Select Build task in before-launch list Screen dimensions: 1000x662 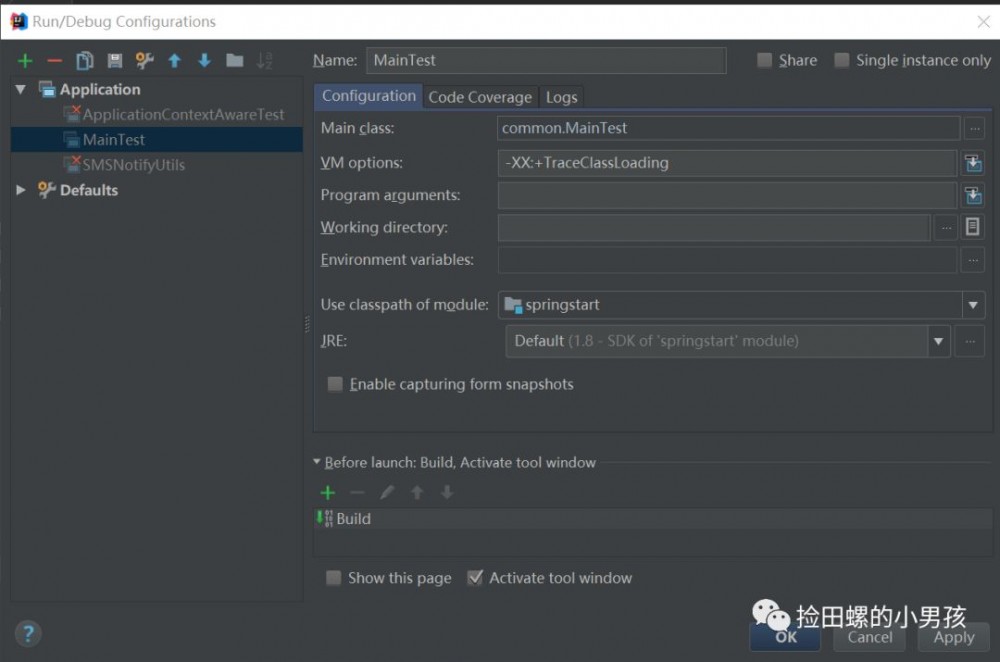[652, 519]
